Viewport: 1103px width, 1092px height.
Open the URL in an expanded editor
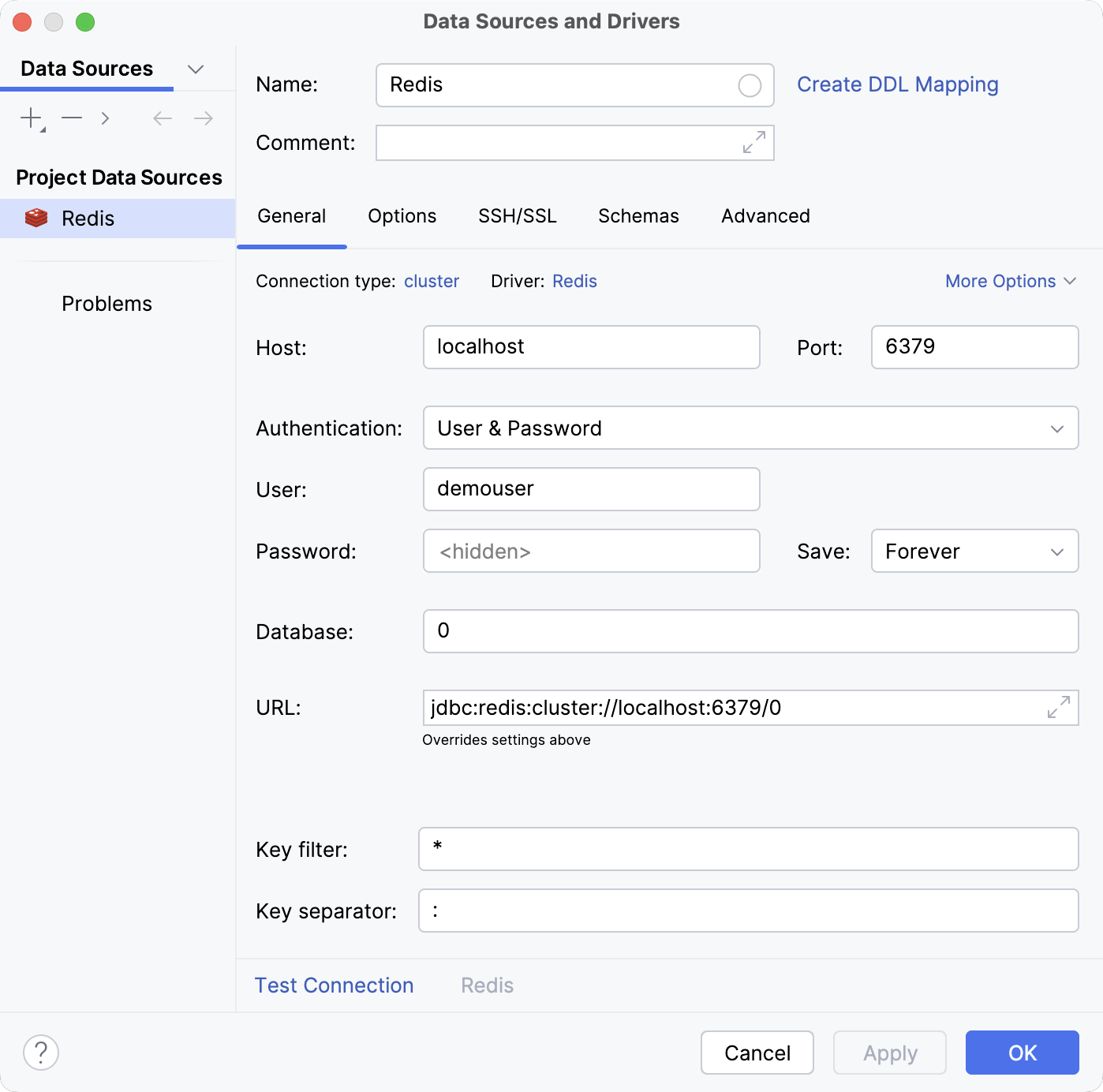pos(1057,708)
